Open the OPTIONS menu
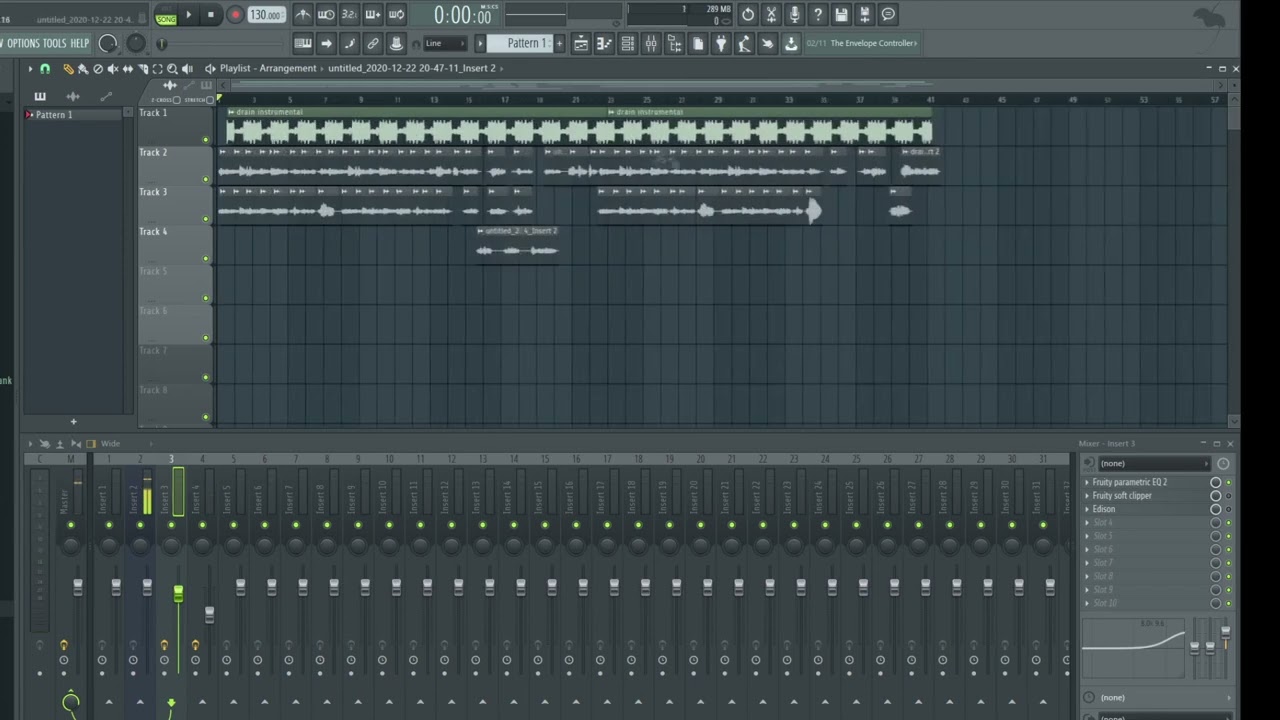Screen dimensions: 1280x720 (x=23, y=43)
